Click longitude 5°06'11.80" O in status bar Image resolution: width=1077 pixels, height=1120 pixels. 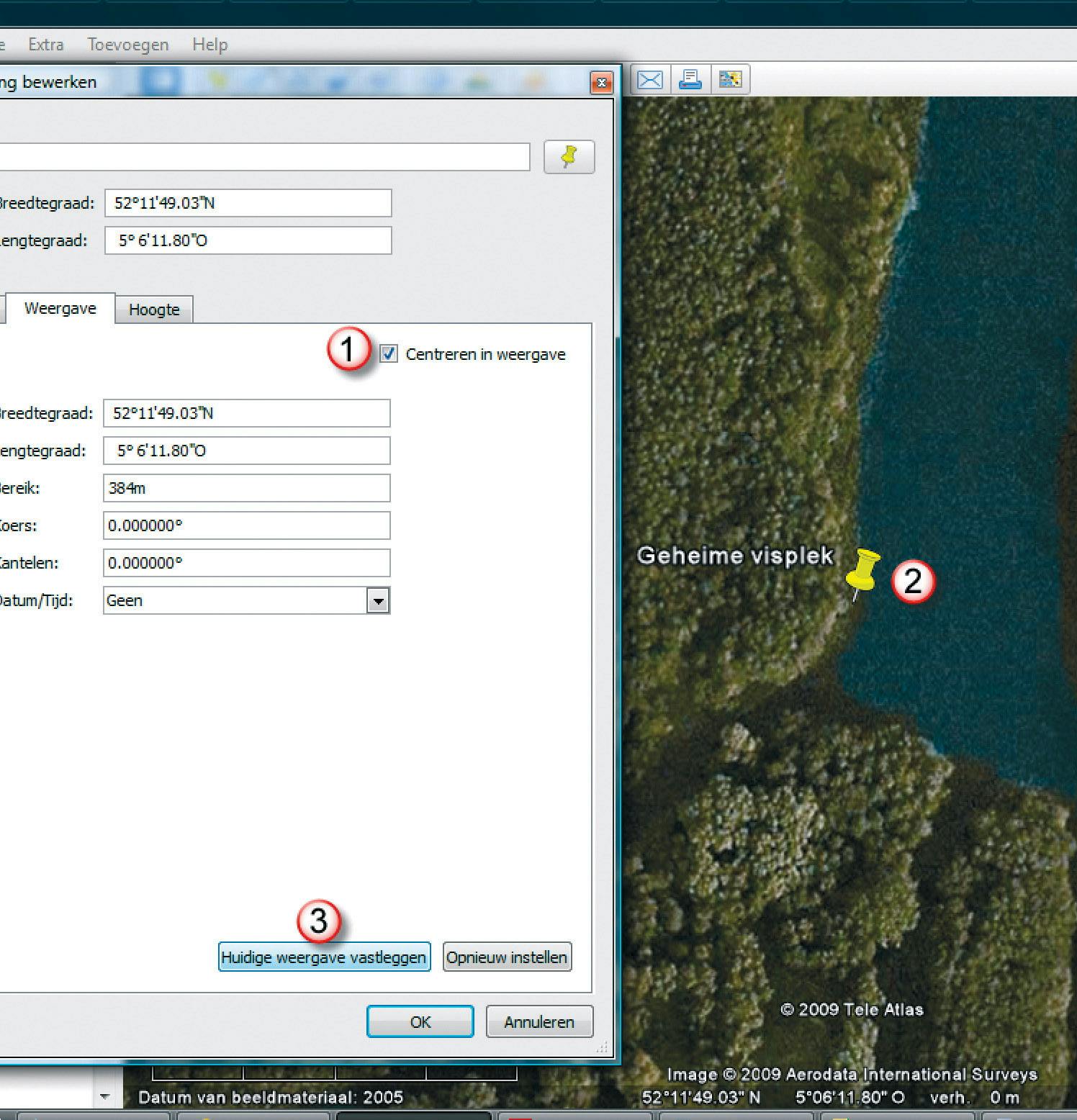[850, 1097]
